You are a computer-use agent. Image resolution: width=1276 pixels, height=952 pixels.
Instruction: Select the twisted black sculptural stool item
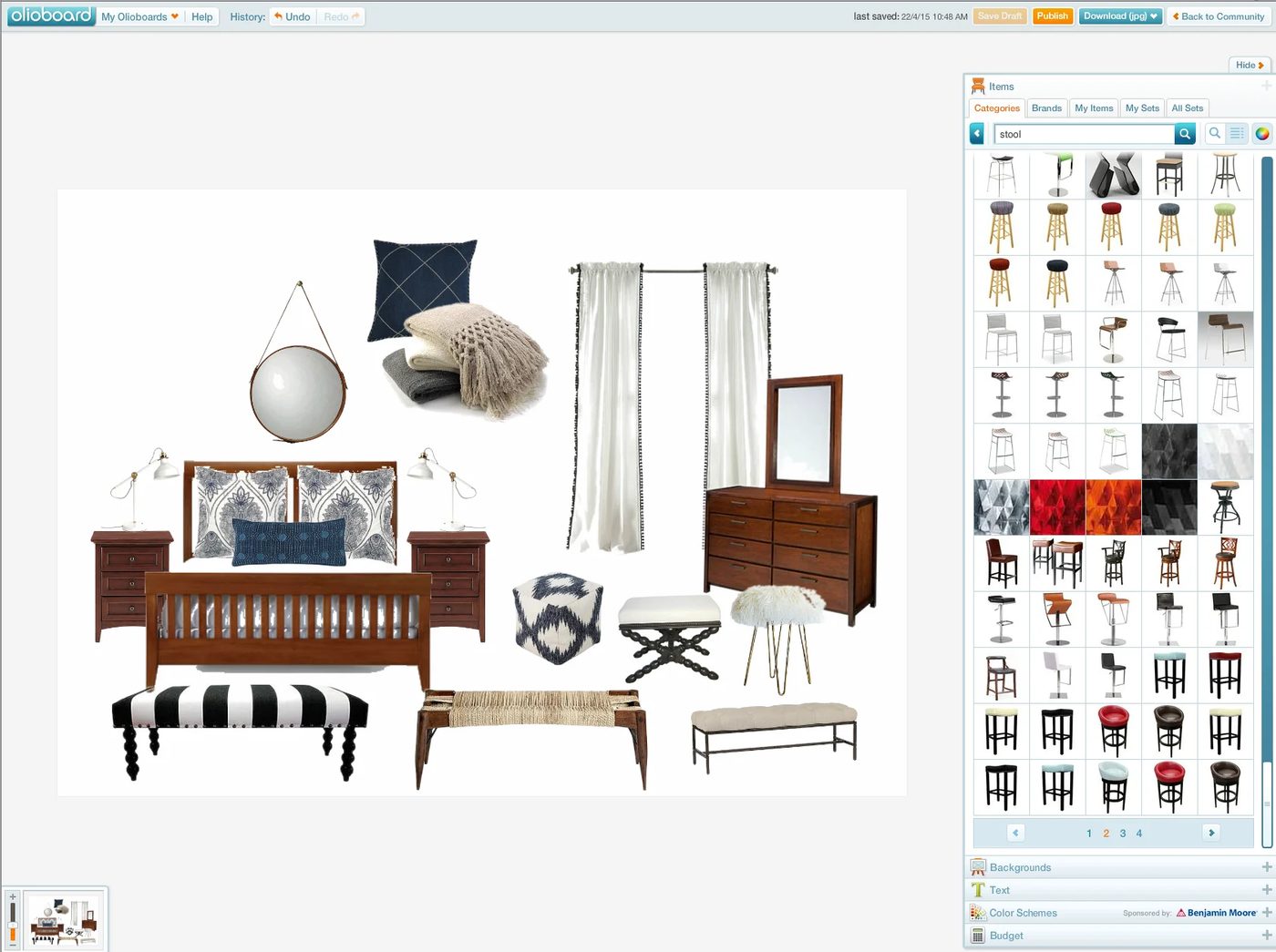click(x=1114, y=176)
